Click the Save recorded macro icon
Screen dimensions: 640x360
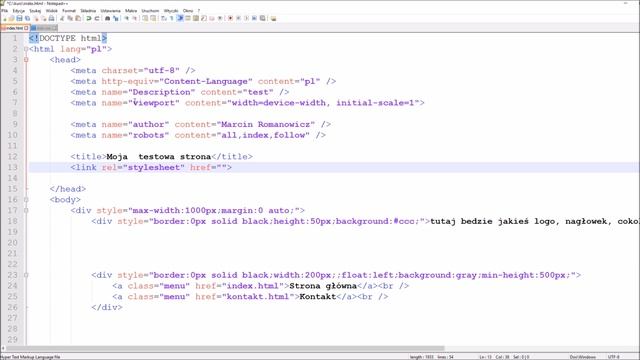(262, 18)
